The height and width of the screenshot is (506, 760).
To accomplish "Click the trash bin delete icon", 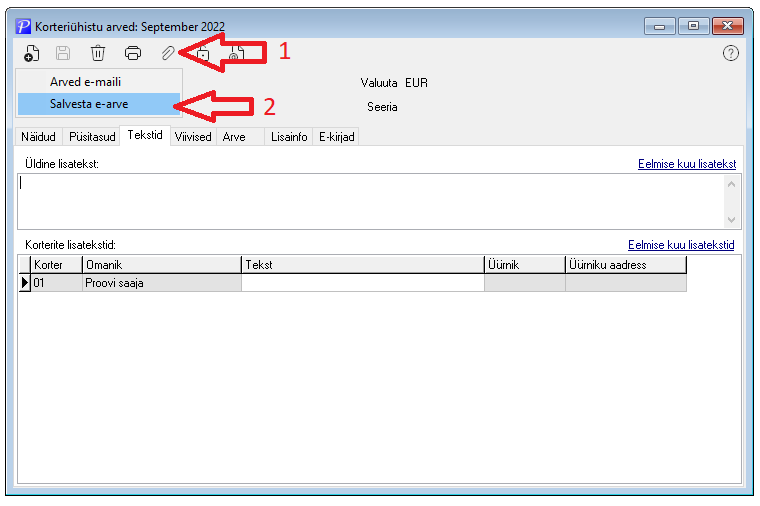I will tap(98, 53).
